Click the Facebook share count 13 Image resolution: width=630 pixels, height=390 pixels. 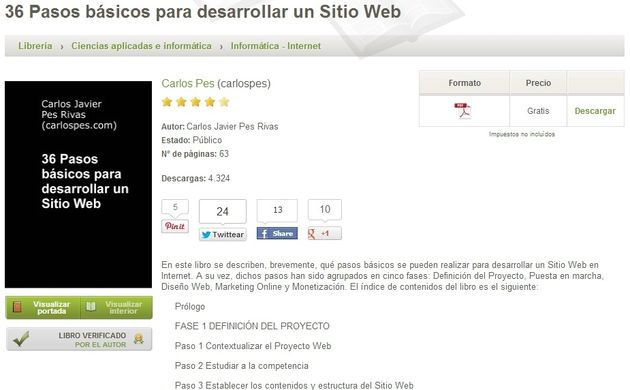[x=277, y=210]
